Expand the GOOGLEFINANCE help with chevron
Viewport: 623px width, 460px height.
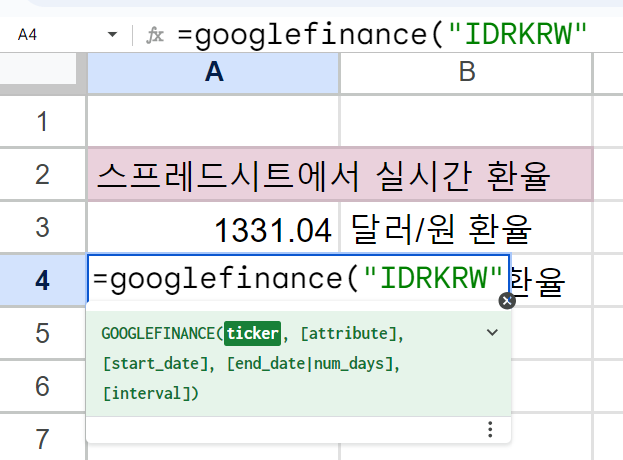[x=492, y=332]
